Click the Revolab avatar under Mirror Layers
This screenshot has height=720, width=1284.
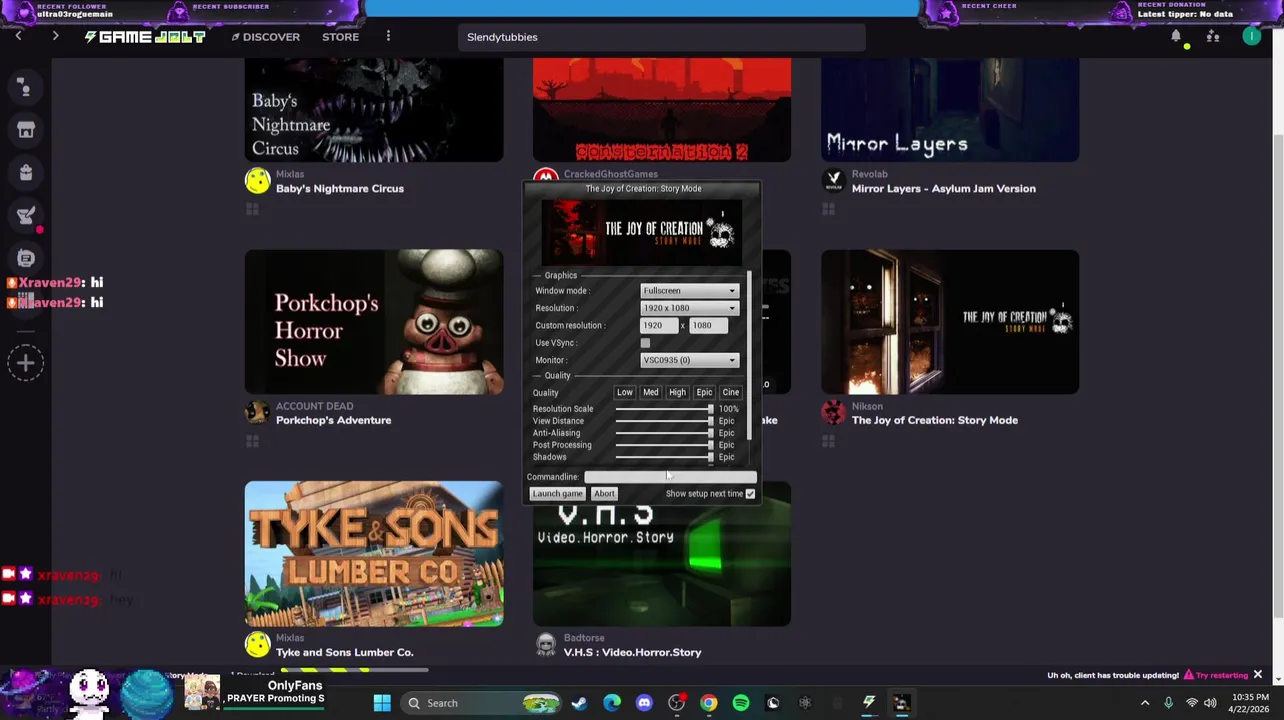point(833,181)
